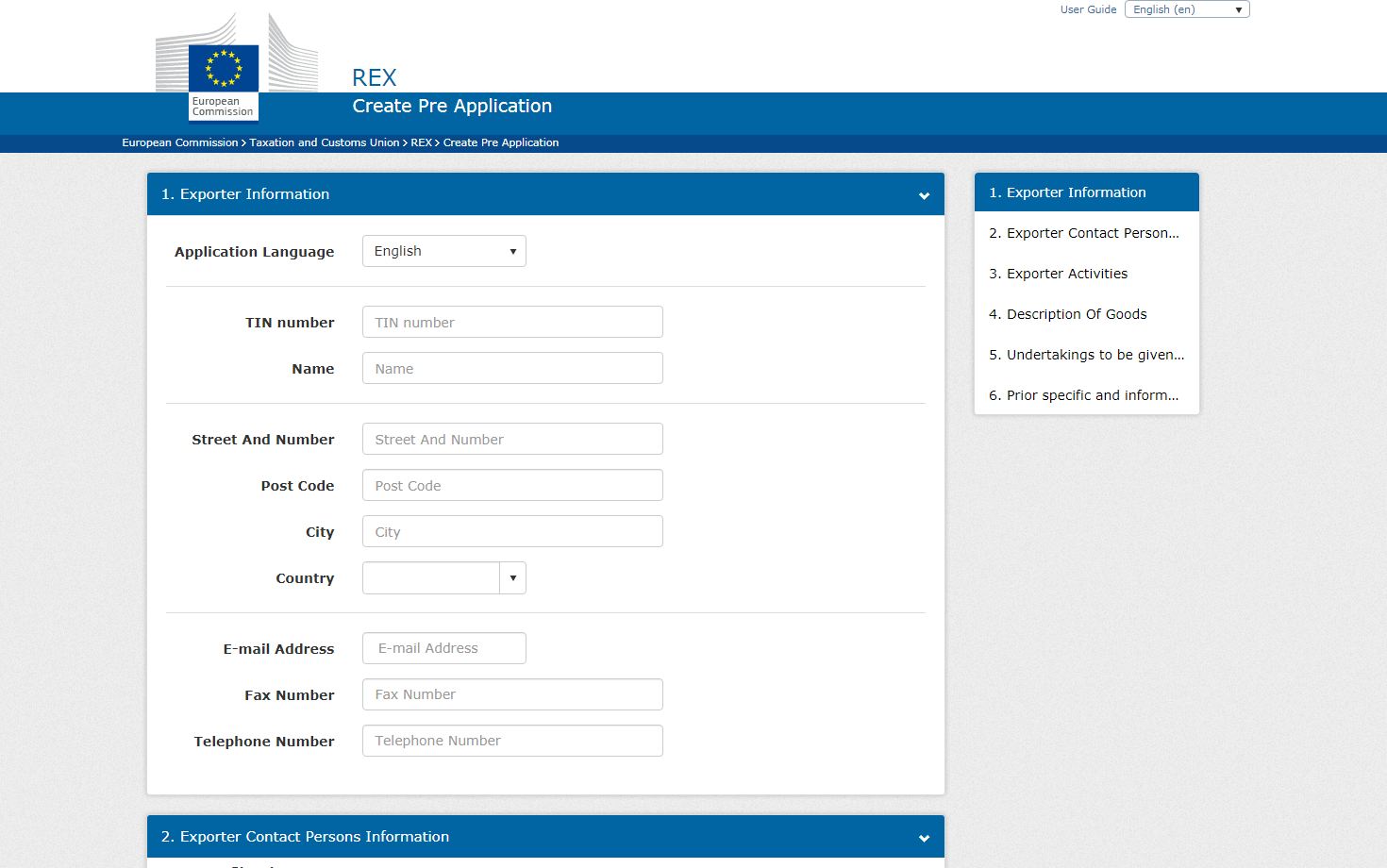
Task: Focus the TIN number input field
Action: 512,322
